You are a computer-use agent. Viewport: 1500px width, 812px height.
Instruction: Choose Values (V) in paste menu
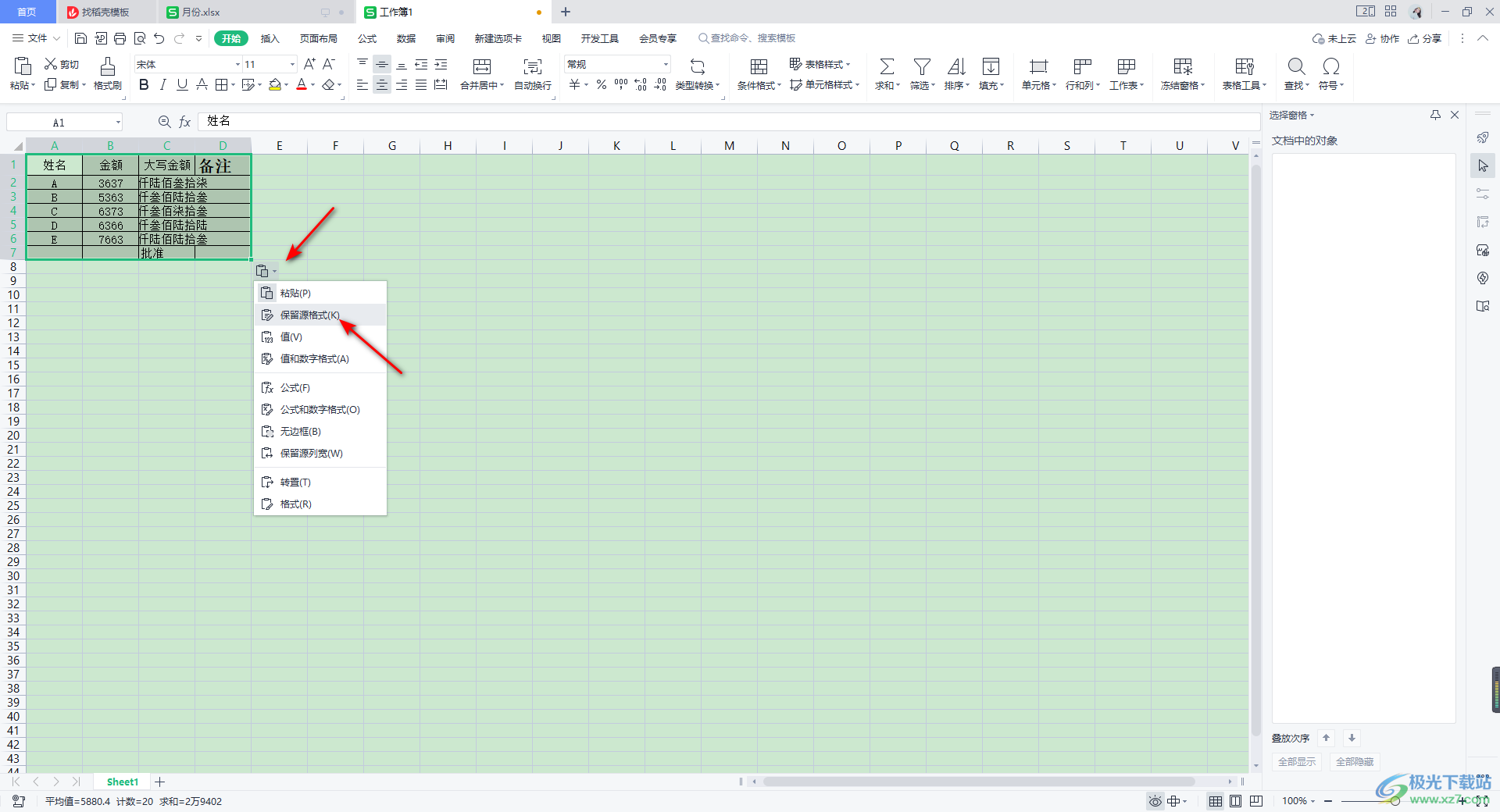(x=320, y=337)
